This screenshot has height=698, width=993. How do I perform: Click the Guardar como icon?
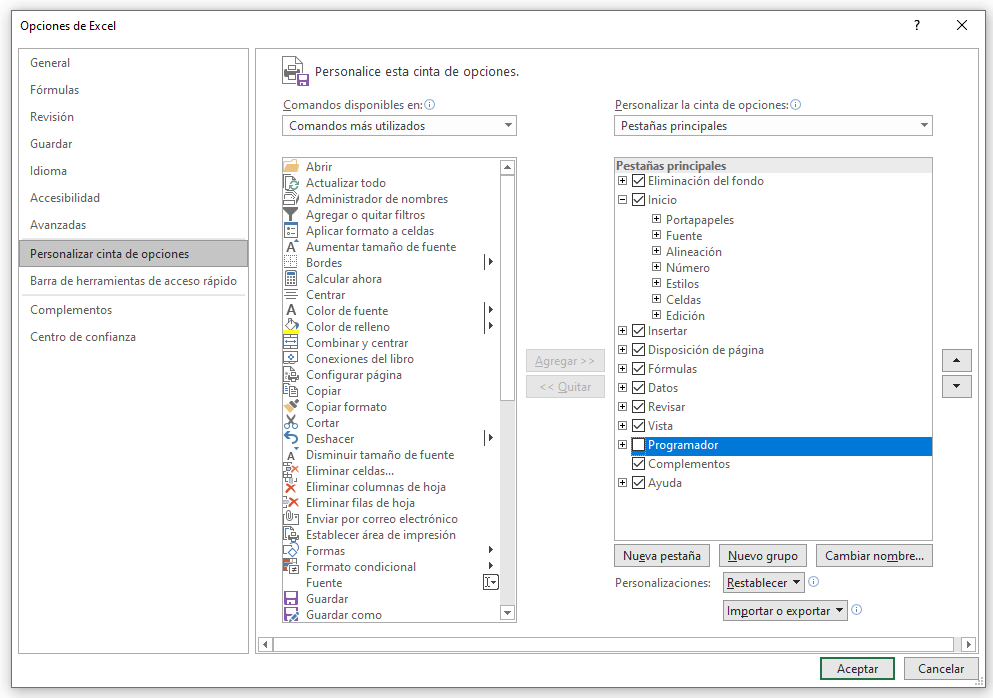tap(291, 615)
